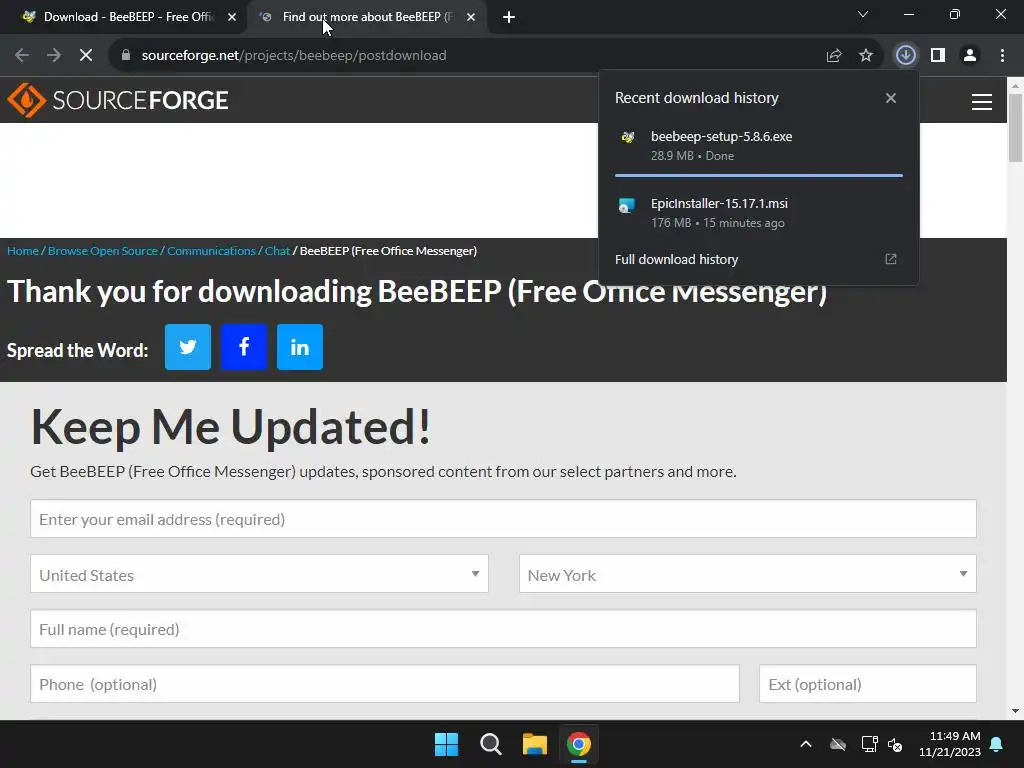1024x768 pixels.
Task: Expand the New York state dropdown
Action: tap(747, 574)
